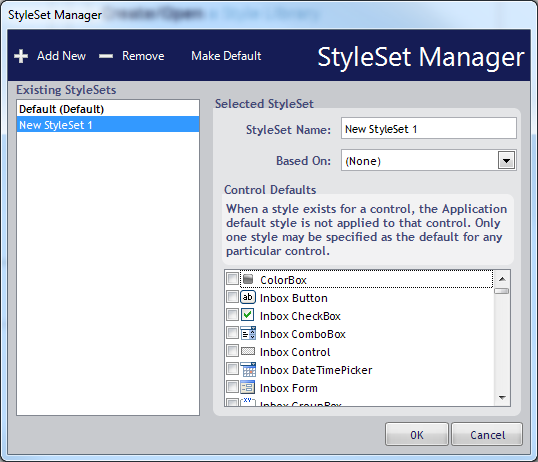Click Make Default in the toolbar
The width and height of the screenshot is (538, 462).
(x=226, y=56)
